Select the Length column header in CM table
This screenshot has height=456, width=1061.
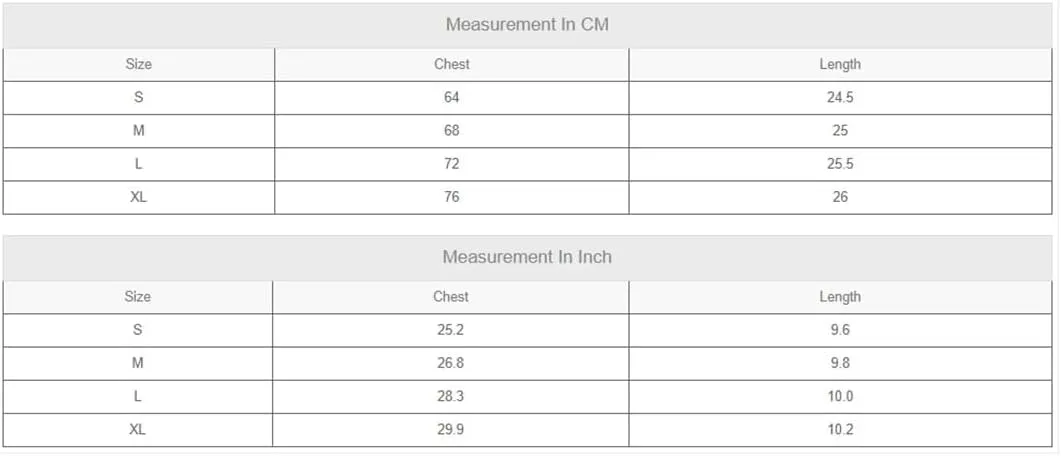coord(840,64)
